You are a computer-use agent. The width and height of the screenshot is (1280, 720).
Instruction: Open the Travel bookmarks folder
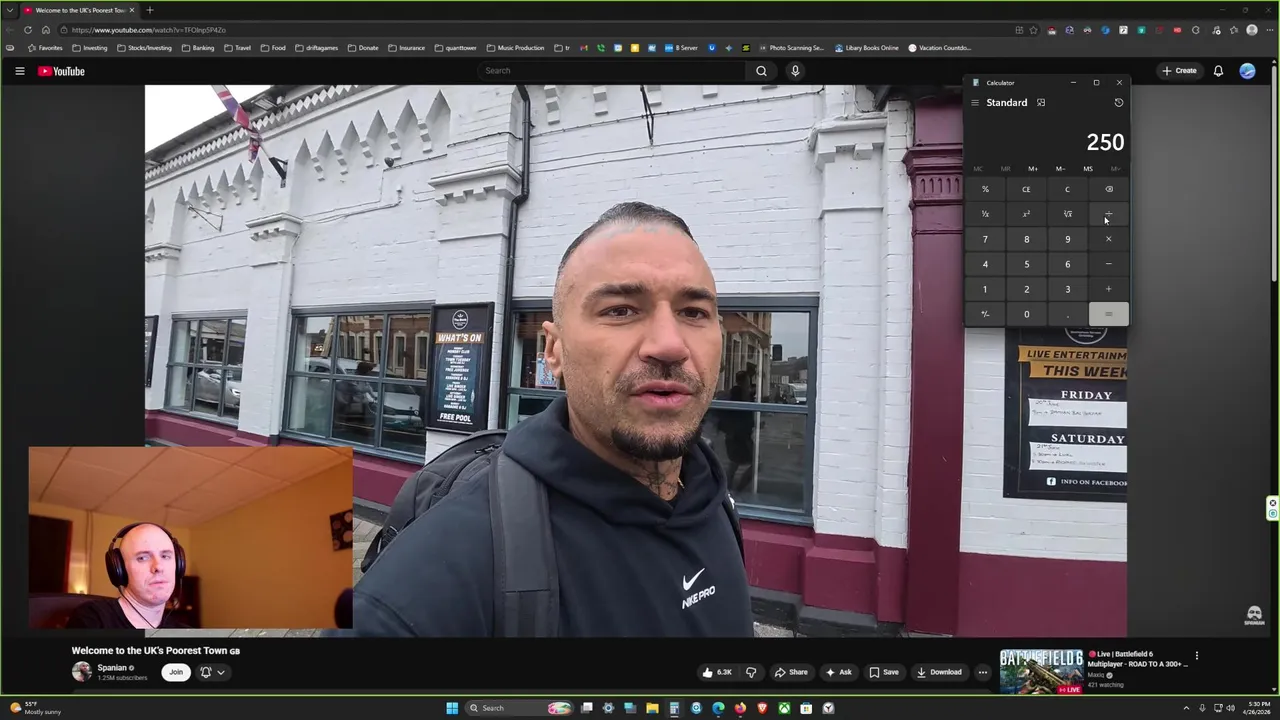point(237,48)
